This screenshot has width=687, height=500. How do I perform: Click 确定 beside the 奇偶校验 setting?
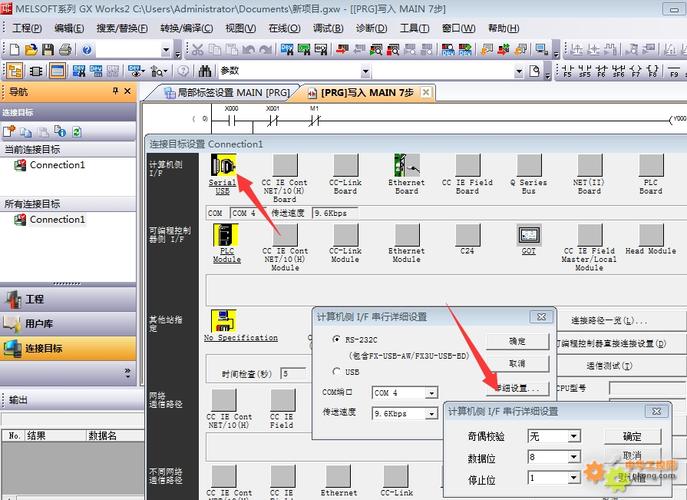pos(632,436)
